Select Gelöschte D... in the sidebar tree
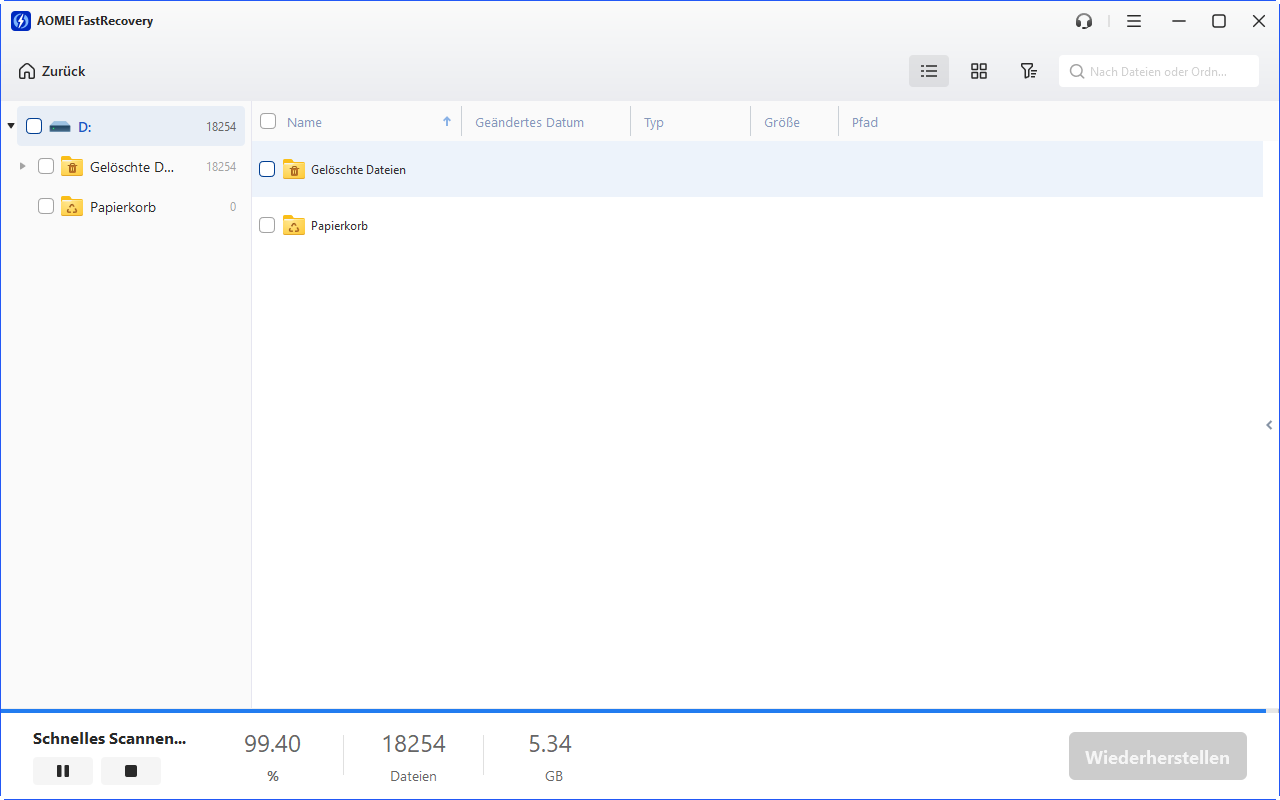Viewport: 1280px width, 800px height. [x=131, y=166]
